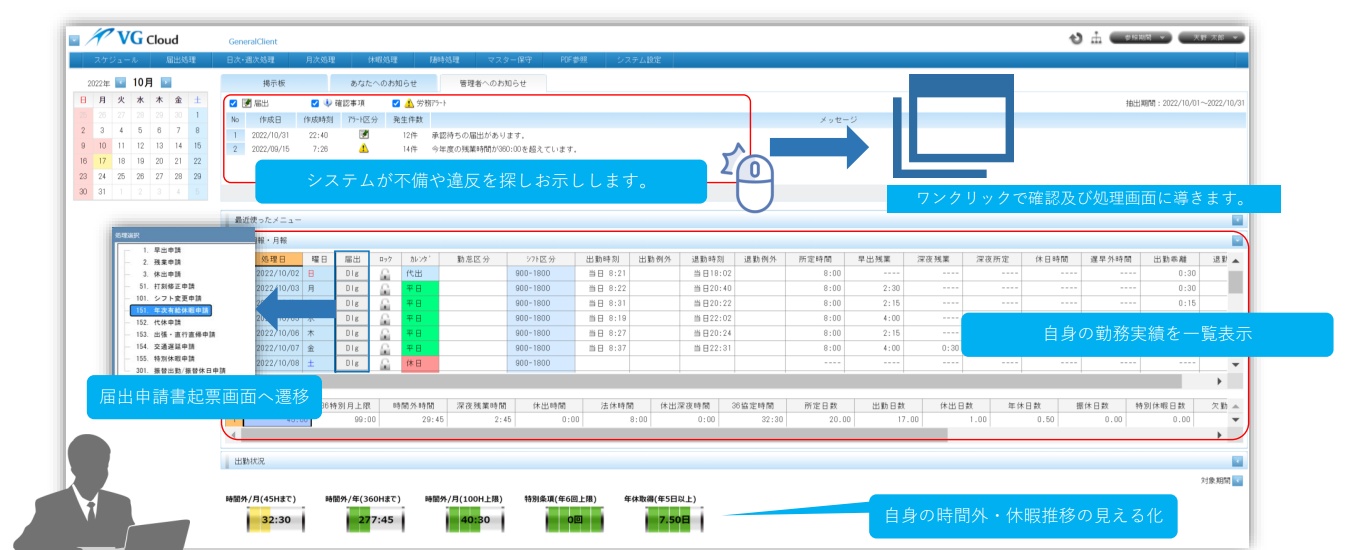Go to previous month with left arrow
Viewport: 1366px width, 550px height.
click(120, 83)
